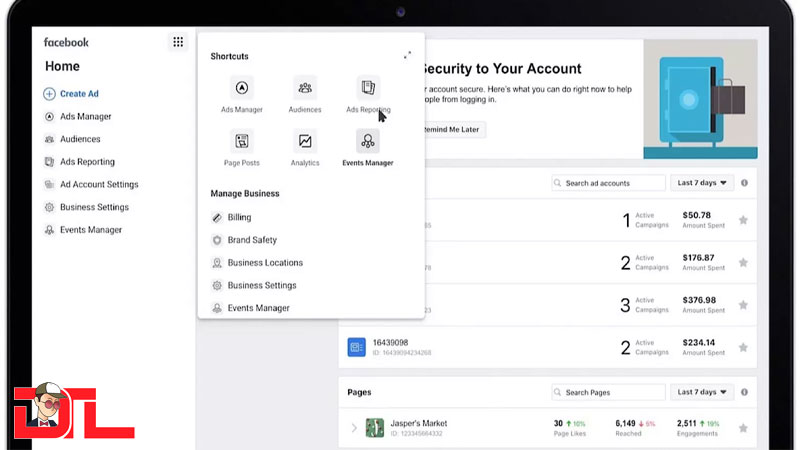Open Ads Manager from sidebar
This screenshot has width=800, height=450.
click(x=86, y=117)
